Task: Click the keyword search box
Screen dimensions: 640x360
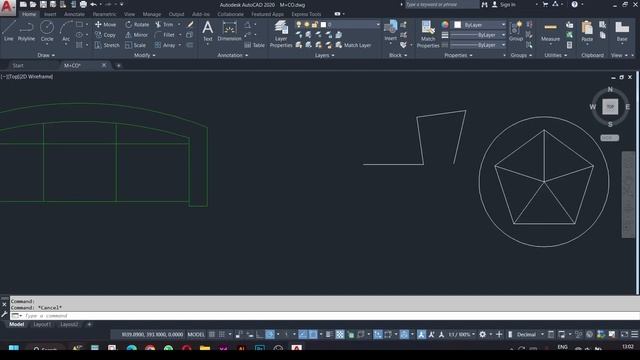Action: [442, 4]
